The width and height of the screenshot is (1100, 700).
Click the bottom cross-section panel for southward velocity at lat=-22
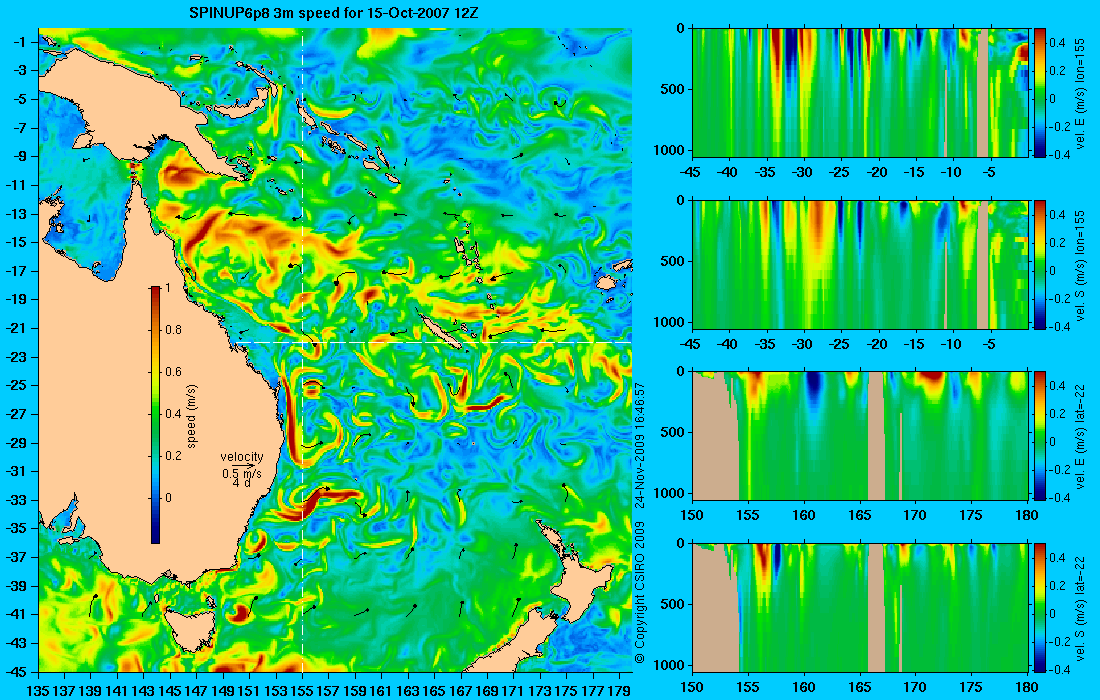click(x=860, y=607)
